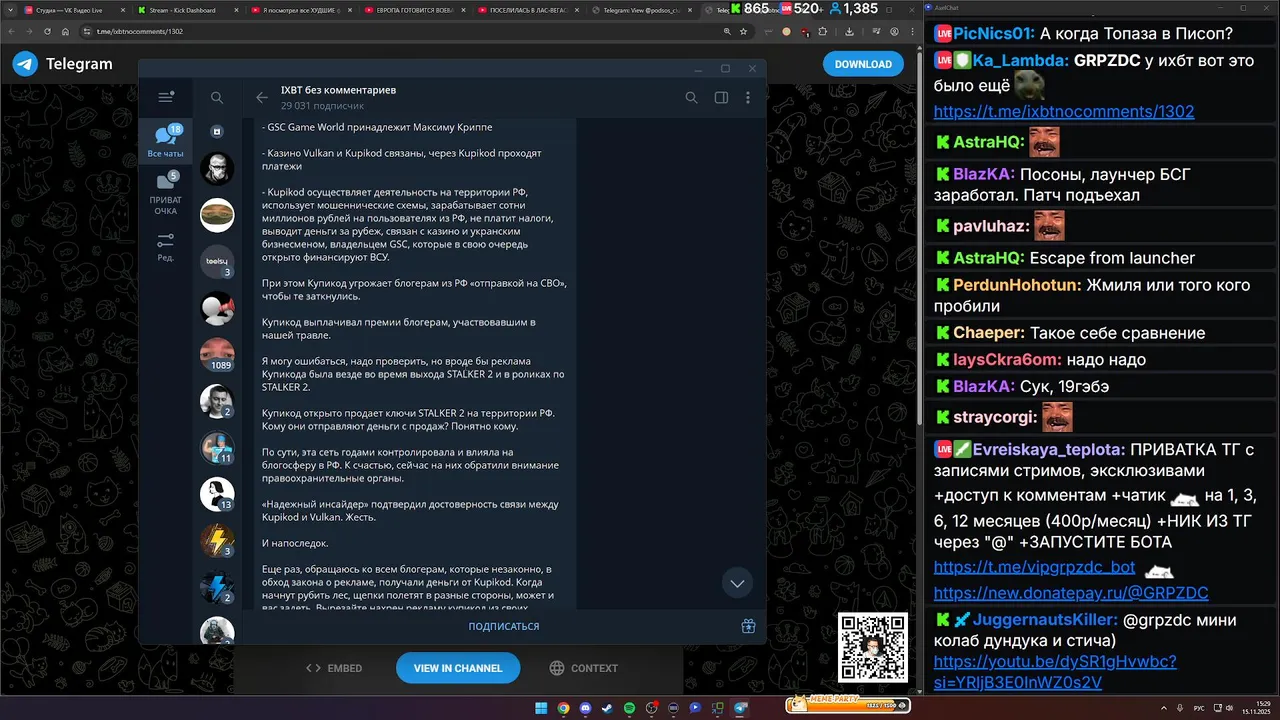
Task: Click Evreiskaya_teplota username in chat
Action: coord(1049,450)
